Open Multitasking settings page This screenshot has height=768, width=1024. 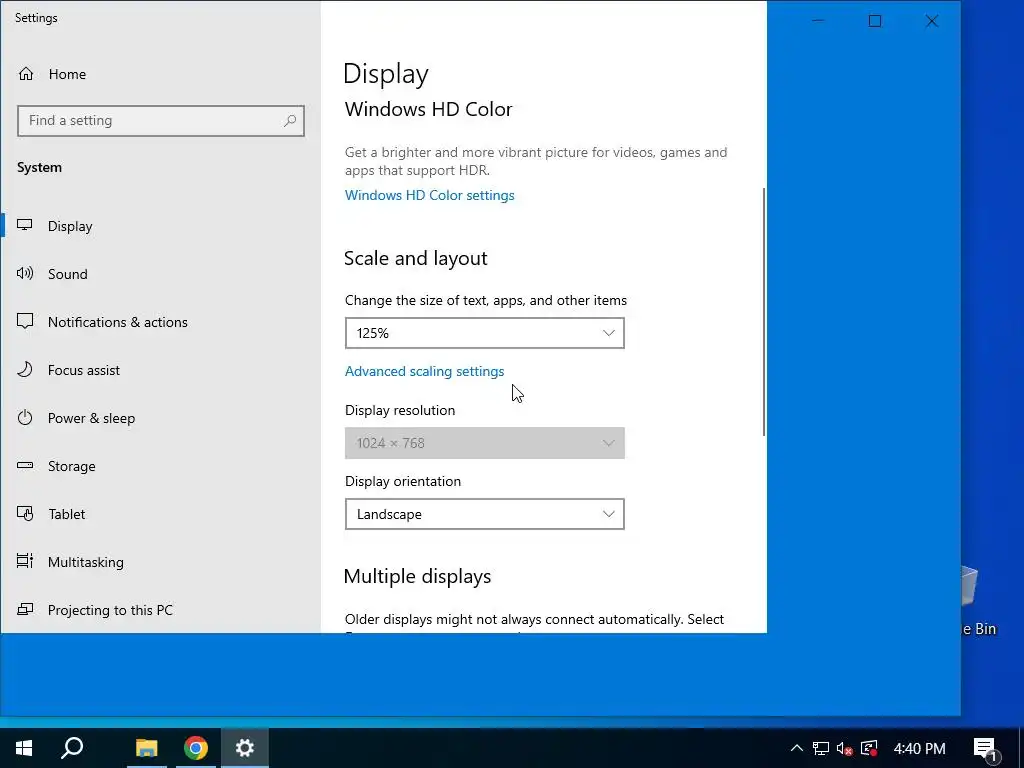(x=161, y=562)
